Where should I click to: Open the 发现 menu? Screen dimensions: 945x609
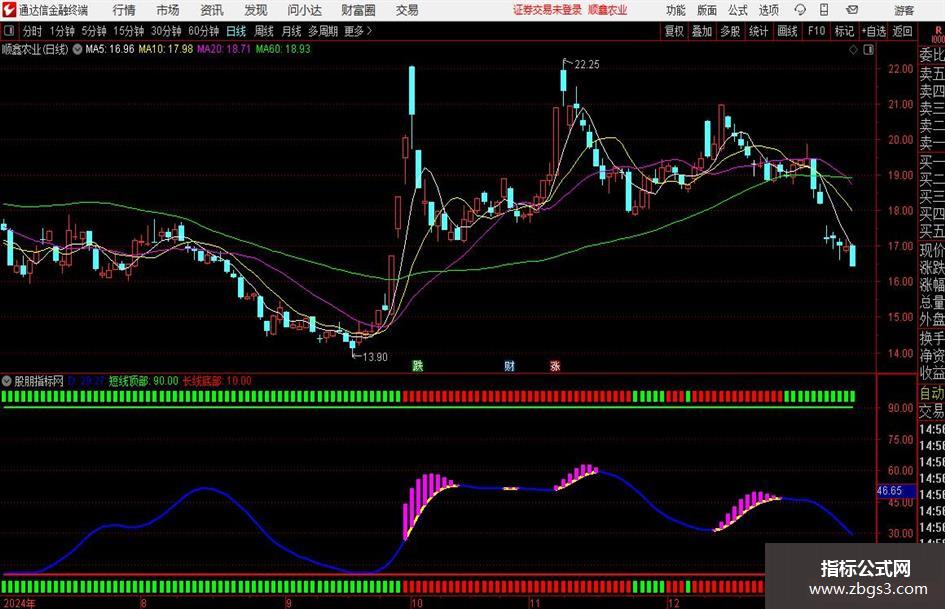click(x=256, y=10)
